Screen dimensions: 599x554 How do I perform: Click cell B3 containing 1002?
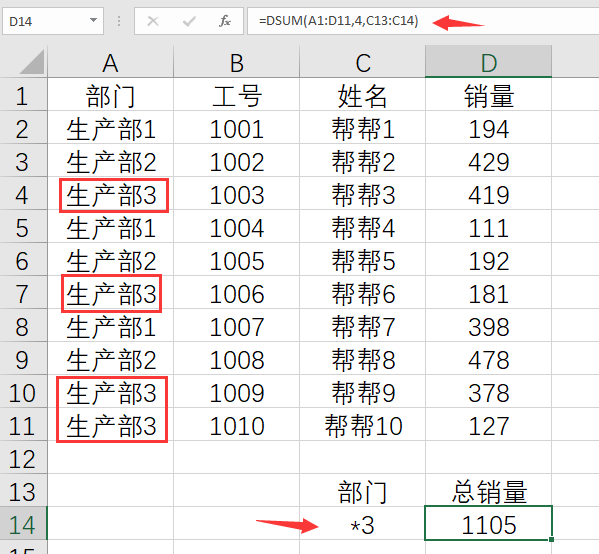236,161
